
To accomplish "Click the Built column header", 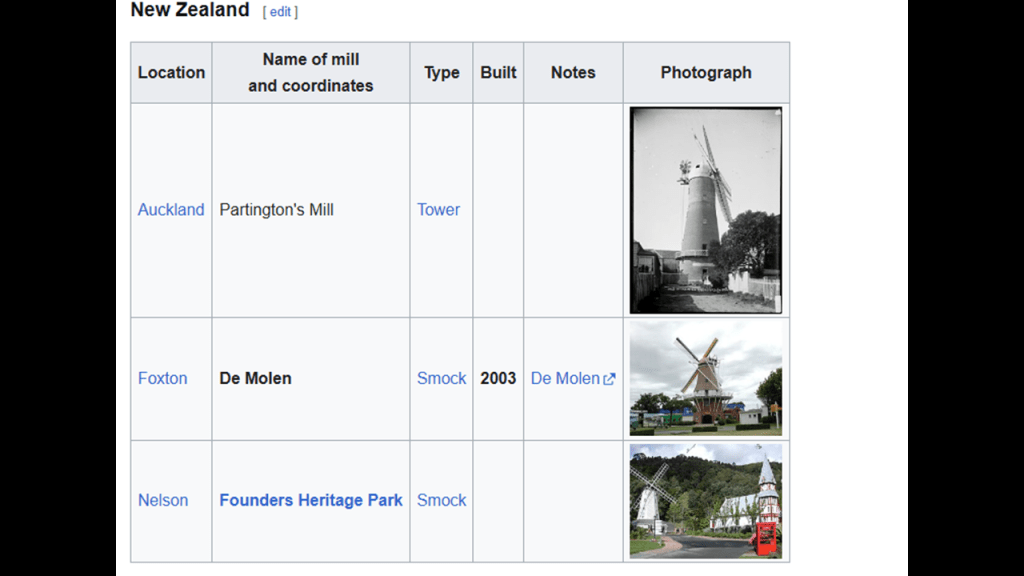I will (x=498, y=73).
